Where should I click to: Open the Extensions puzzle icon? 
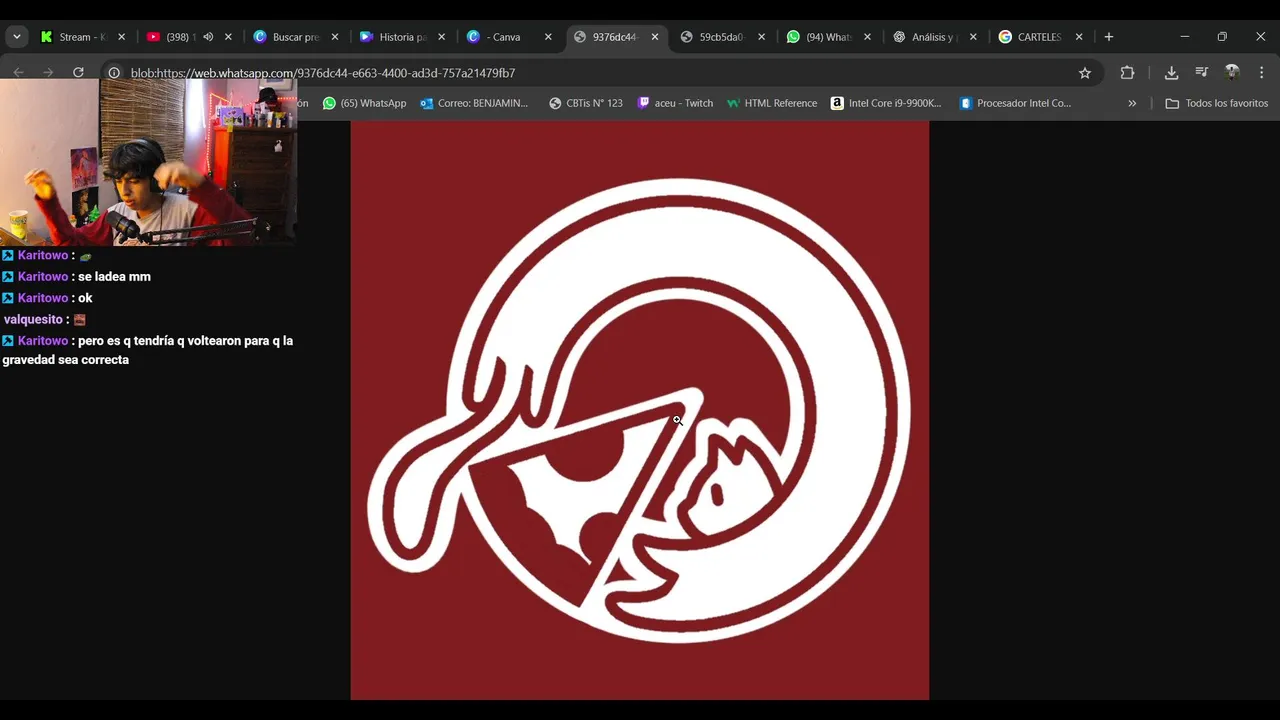[x=1127, y=73]
